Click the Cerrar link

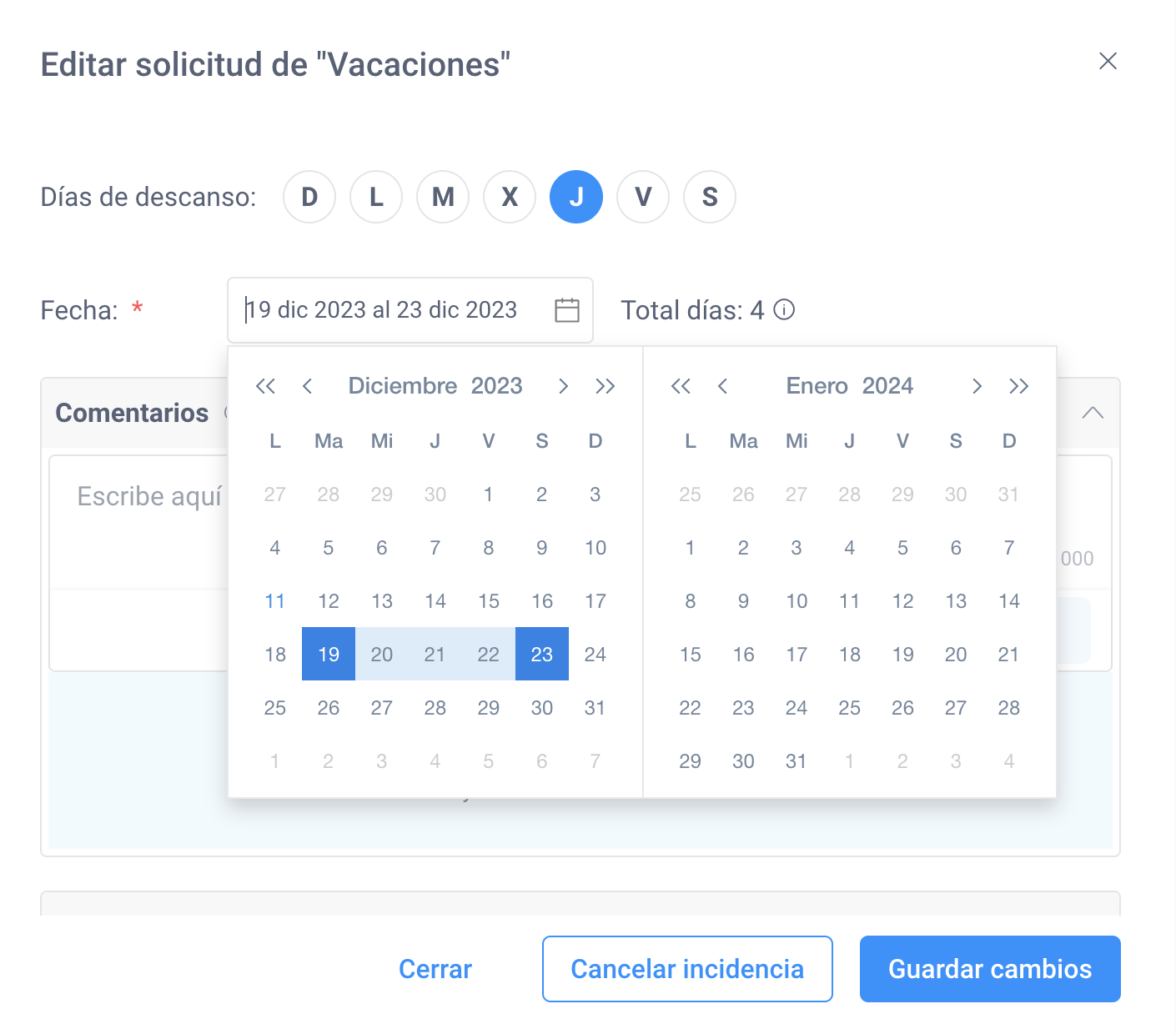[x=435, y=969]
